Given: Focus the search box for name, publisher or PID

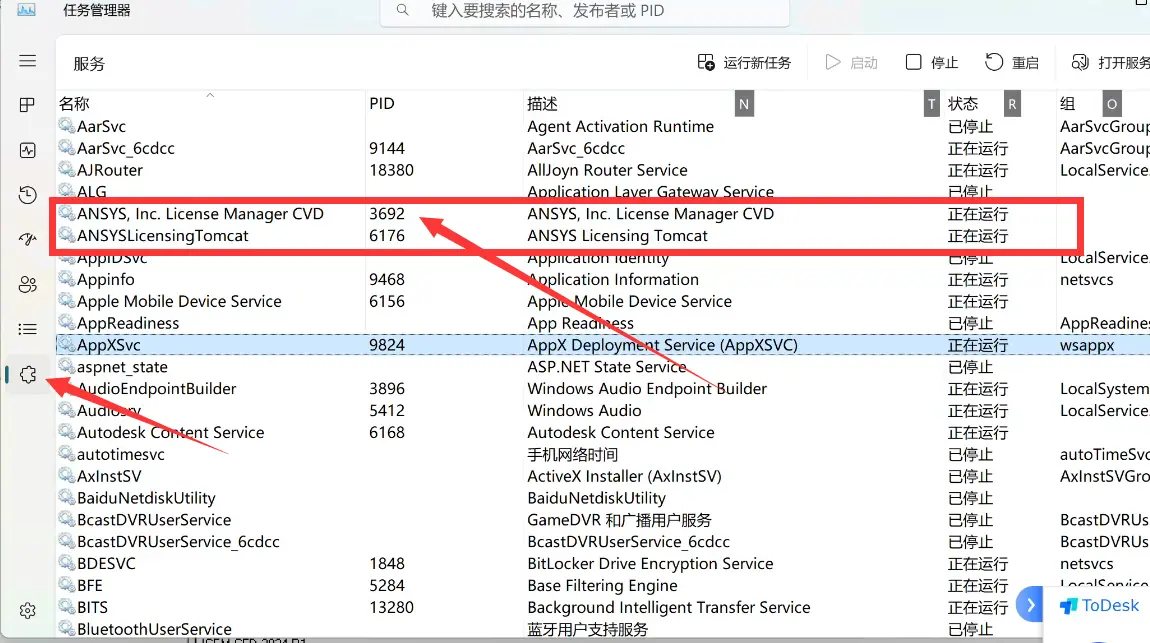Looking at the screenshot, I should click(x=585, y=11).
